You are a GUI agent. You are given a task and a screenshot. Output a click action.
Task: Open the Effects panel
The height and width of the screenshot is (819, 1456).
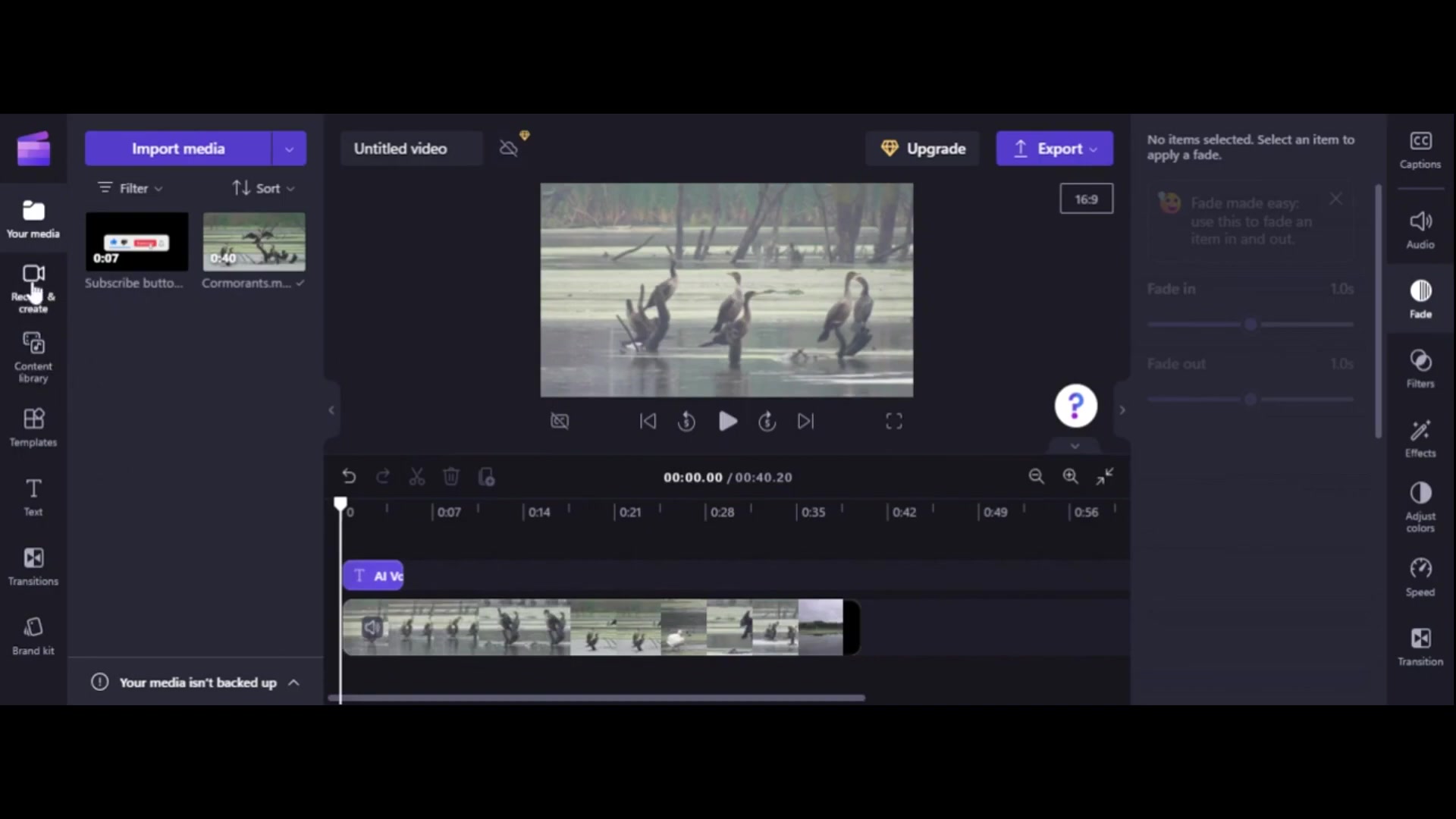tap(1420, 438)
